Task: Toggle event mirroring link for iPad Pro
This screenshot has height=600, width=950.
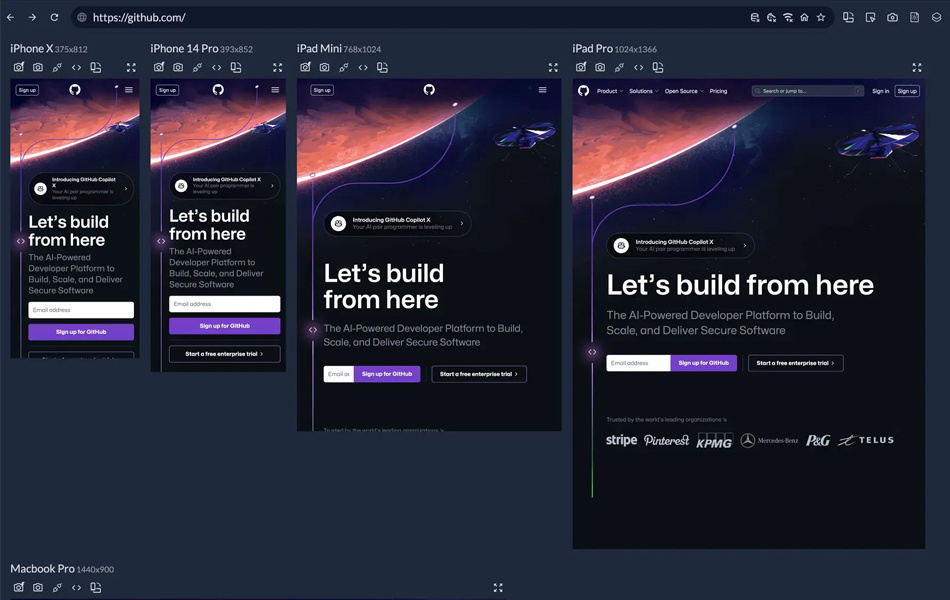Action: tap(619, 67)
